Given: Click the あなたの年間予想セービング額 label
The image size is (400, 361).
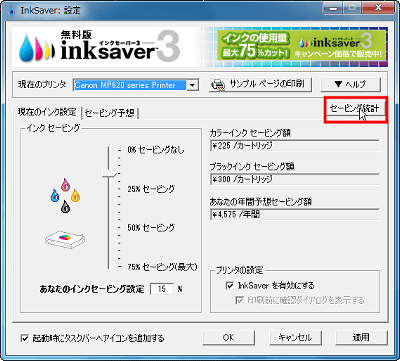Looking at the screenshot, I should (x=261, y=202).
